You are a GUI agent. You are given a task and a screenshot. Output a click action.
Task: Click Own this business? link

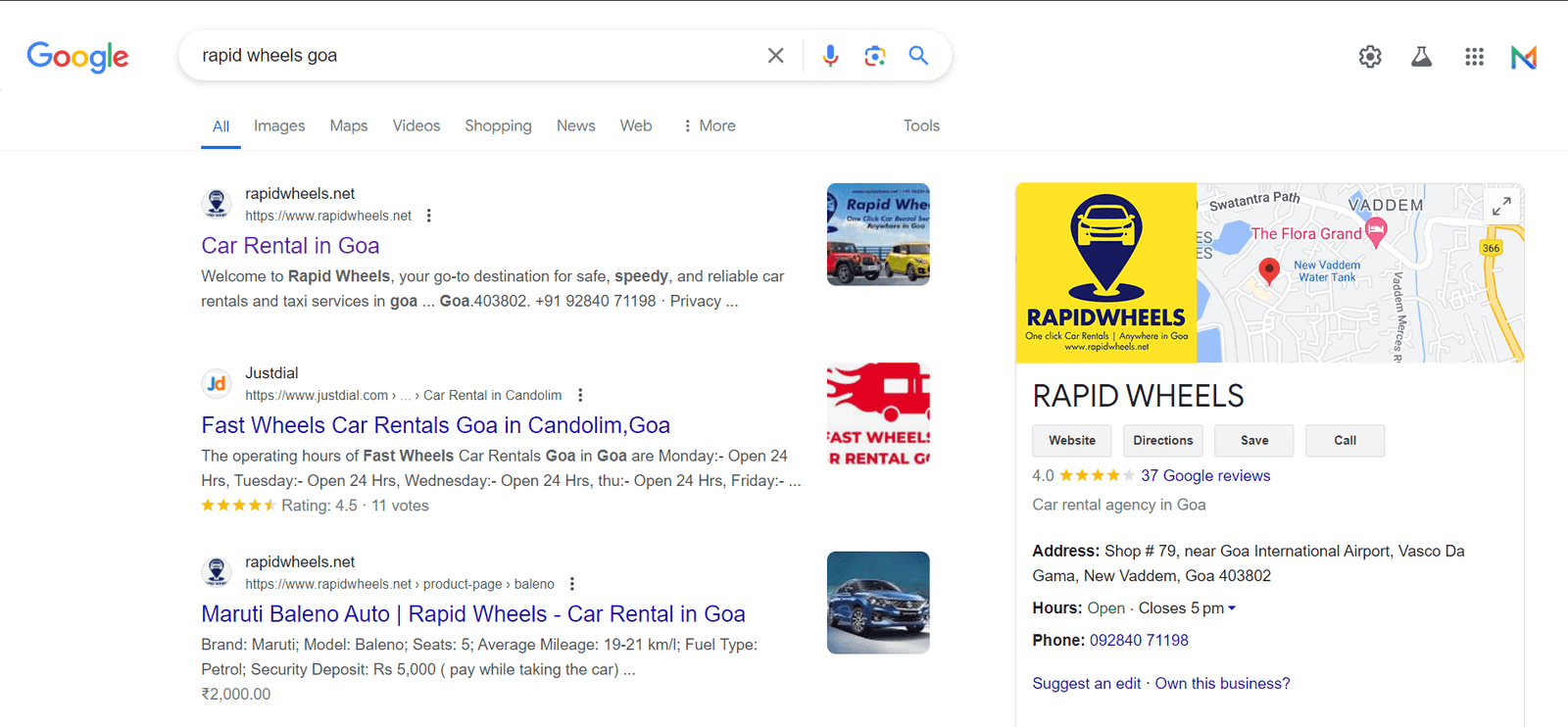click(1222, 683)
